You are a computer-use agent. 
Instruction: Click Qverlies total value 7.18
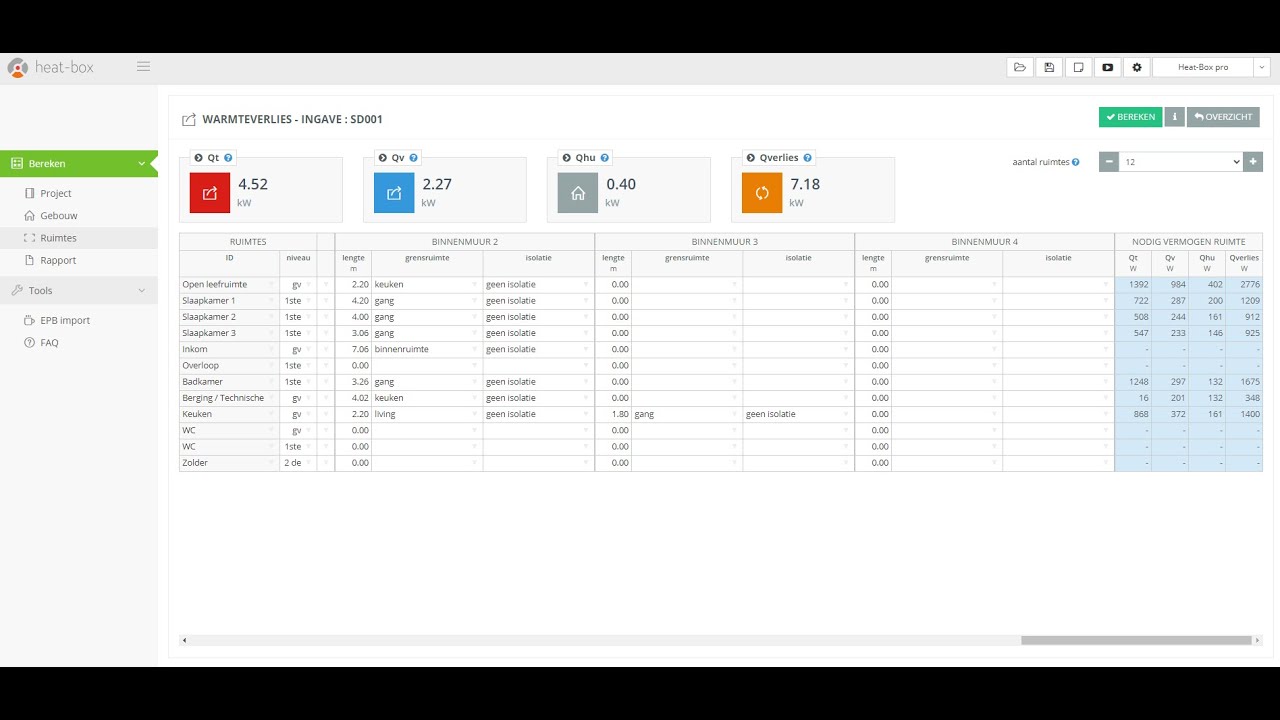tap(805, 184)
